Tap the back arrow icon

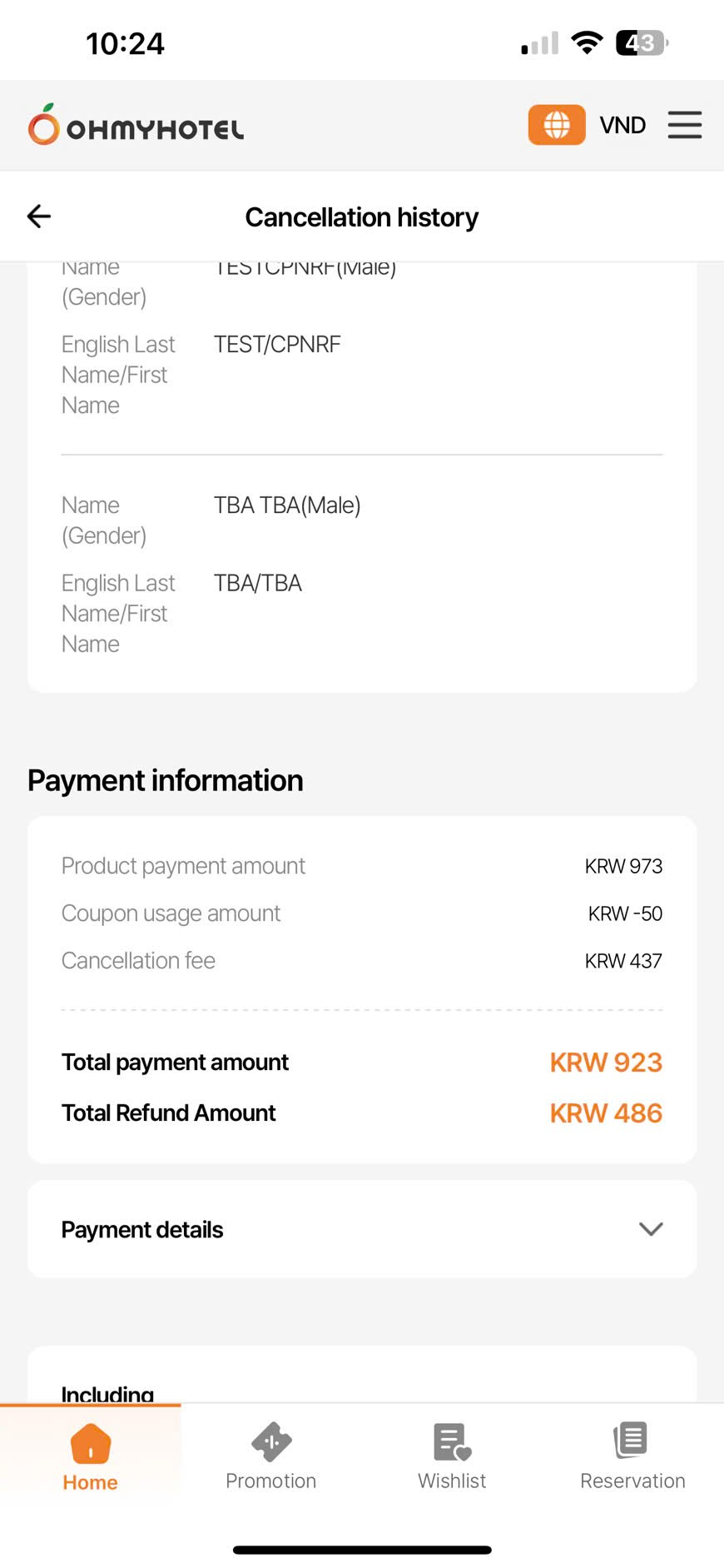39,217
